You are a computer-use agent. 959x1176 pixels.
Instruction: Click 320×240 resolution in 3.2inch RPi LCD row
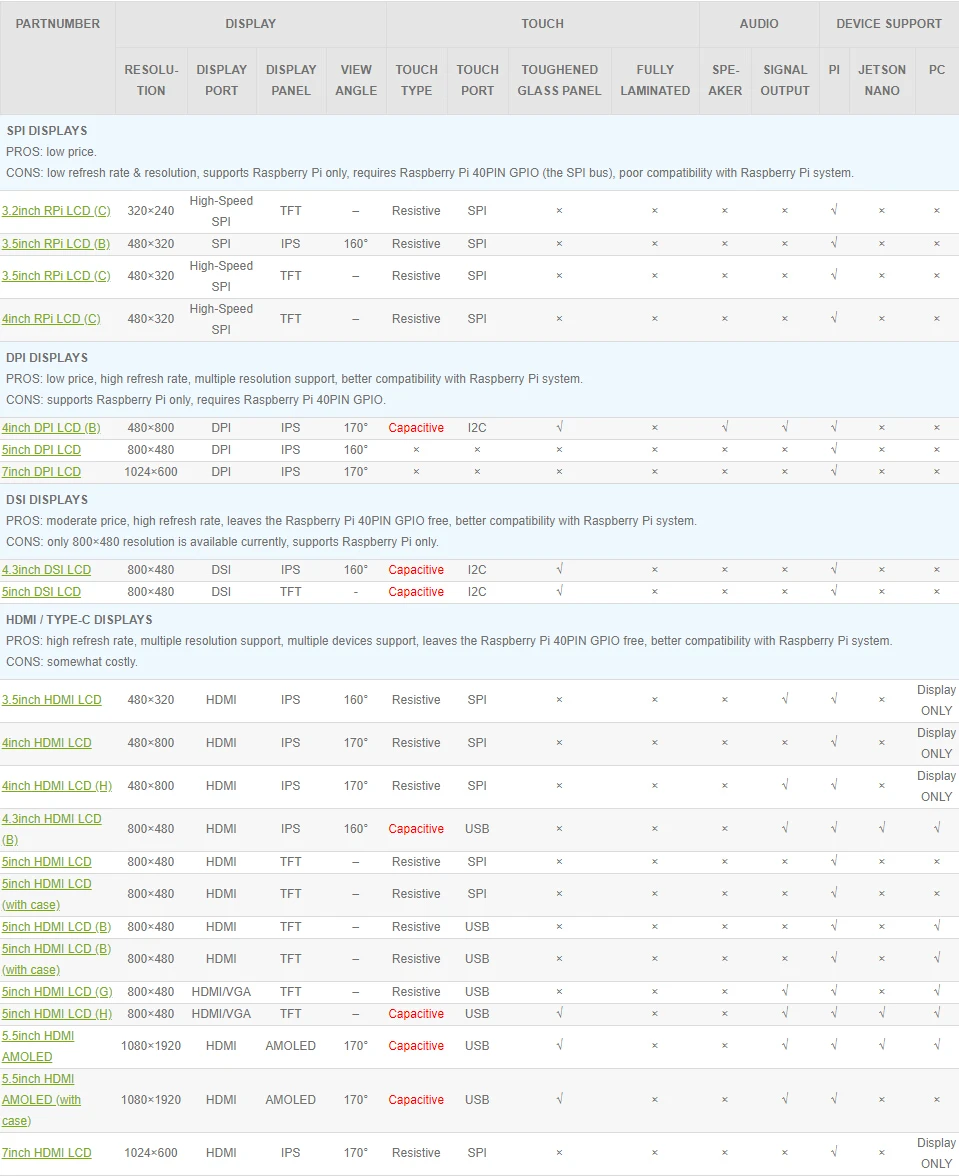point(151,211)
